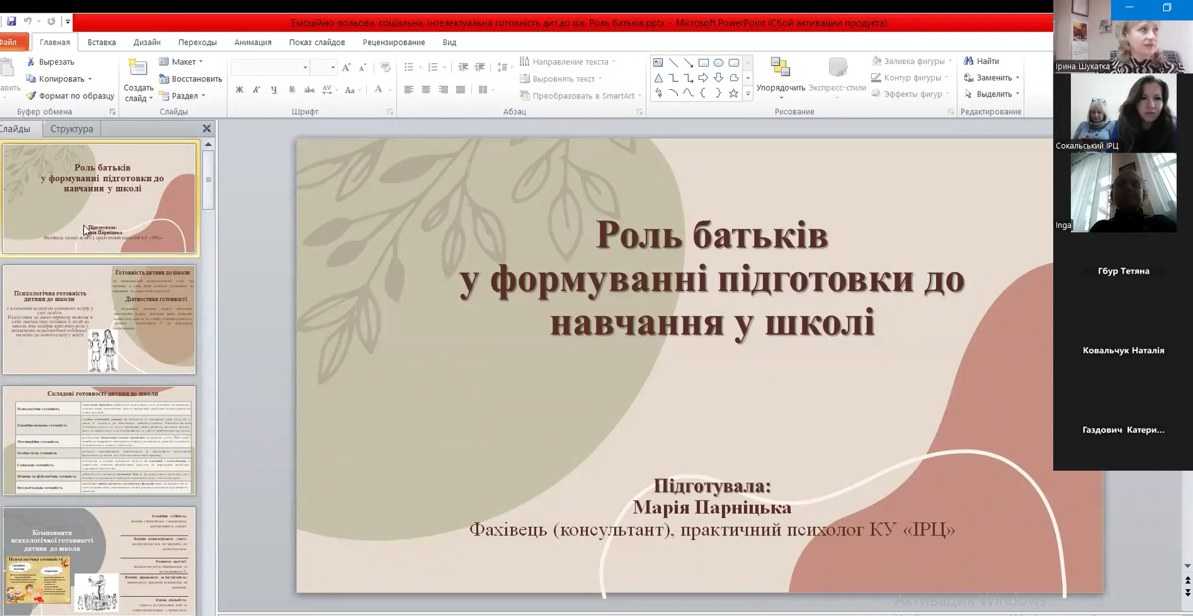The height and width of the screenshot is (616, 1193).
Task: Click Restore (Восстановить) slide layout icon
Action: 164,79
